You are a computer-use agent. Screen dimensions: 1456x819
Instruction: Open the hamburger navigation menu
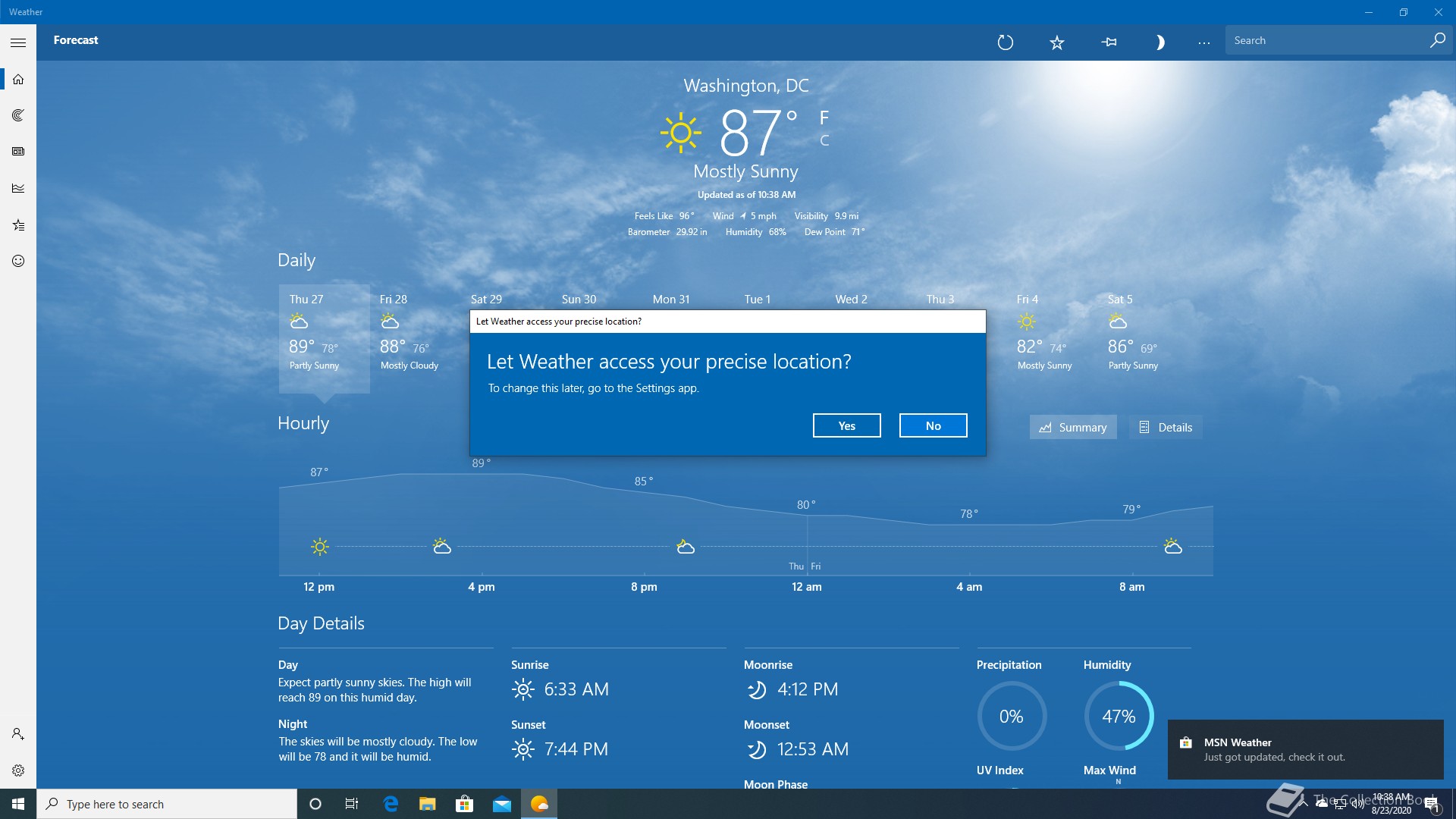(x=18, y=42)
